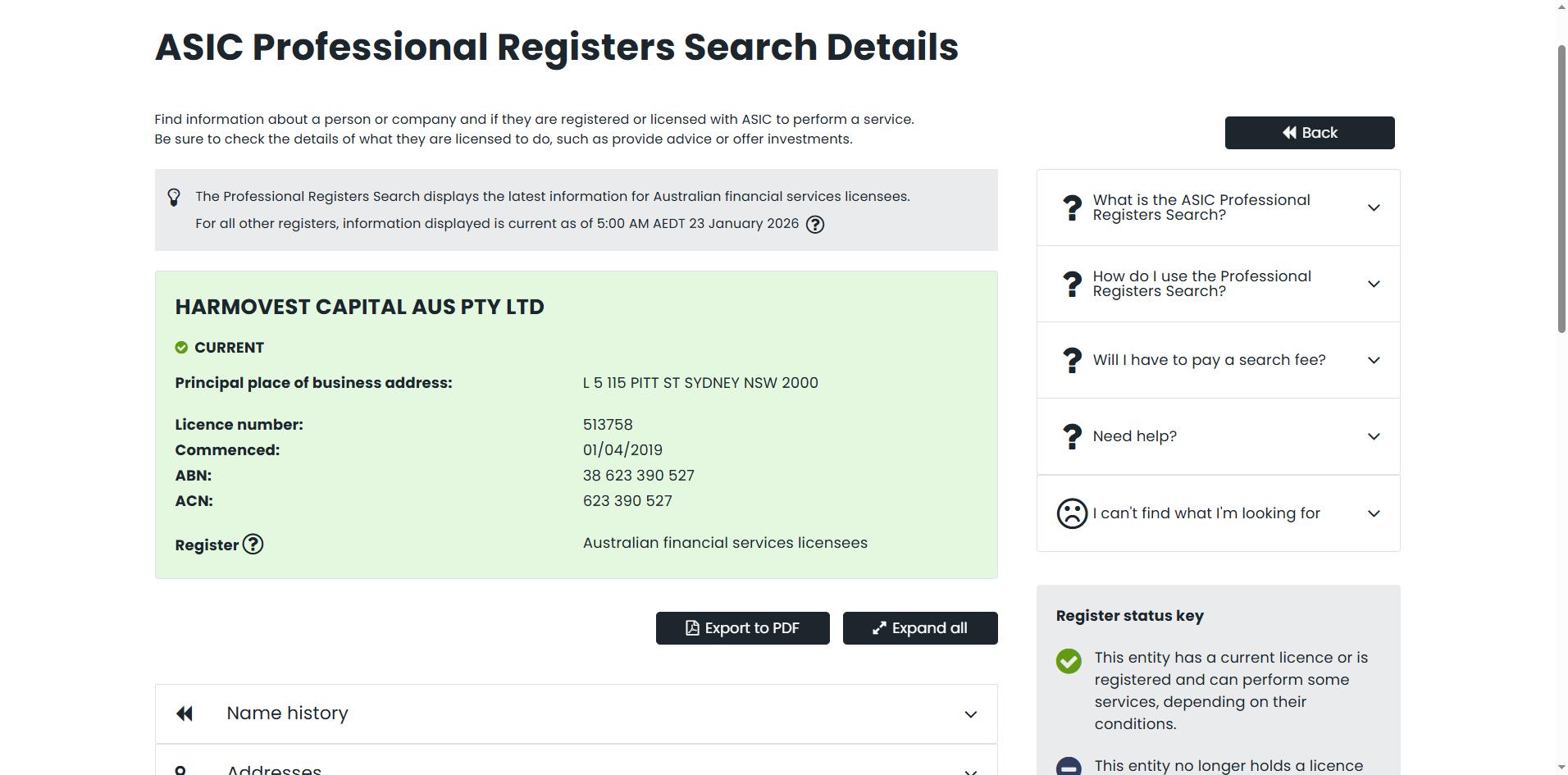Screen dimensions: 1568x775
Task: Click the question mark beside Need help
Action: [1072, 436]
